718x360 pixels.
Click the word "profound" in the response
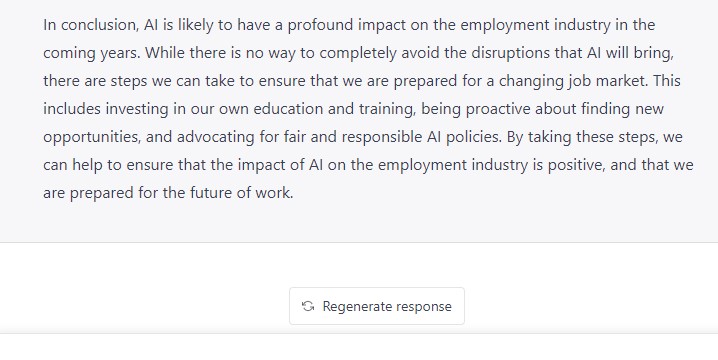(x=320, y=25)
